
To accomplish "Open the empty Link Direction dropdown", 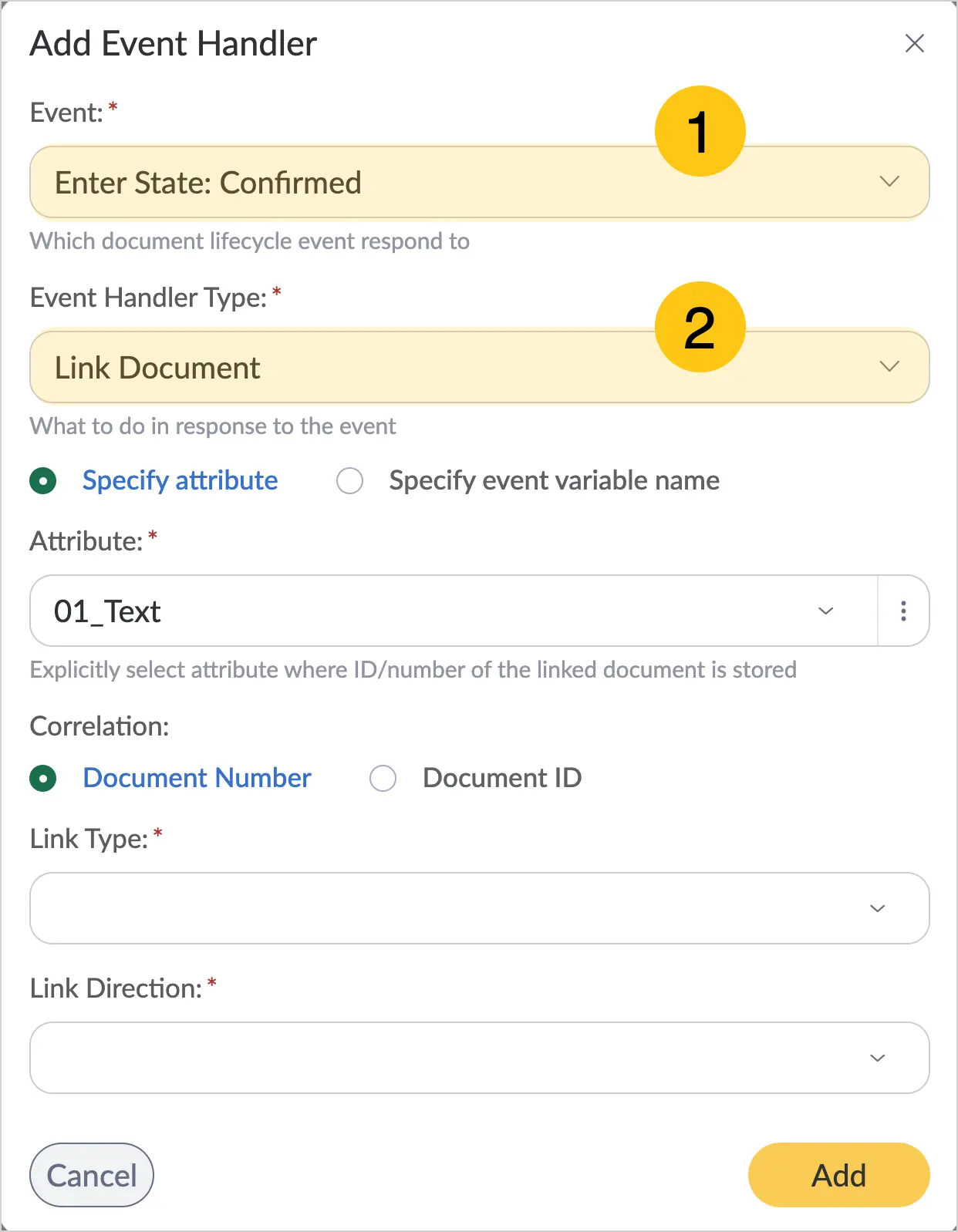I will pos(479,1058).
